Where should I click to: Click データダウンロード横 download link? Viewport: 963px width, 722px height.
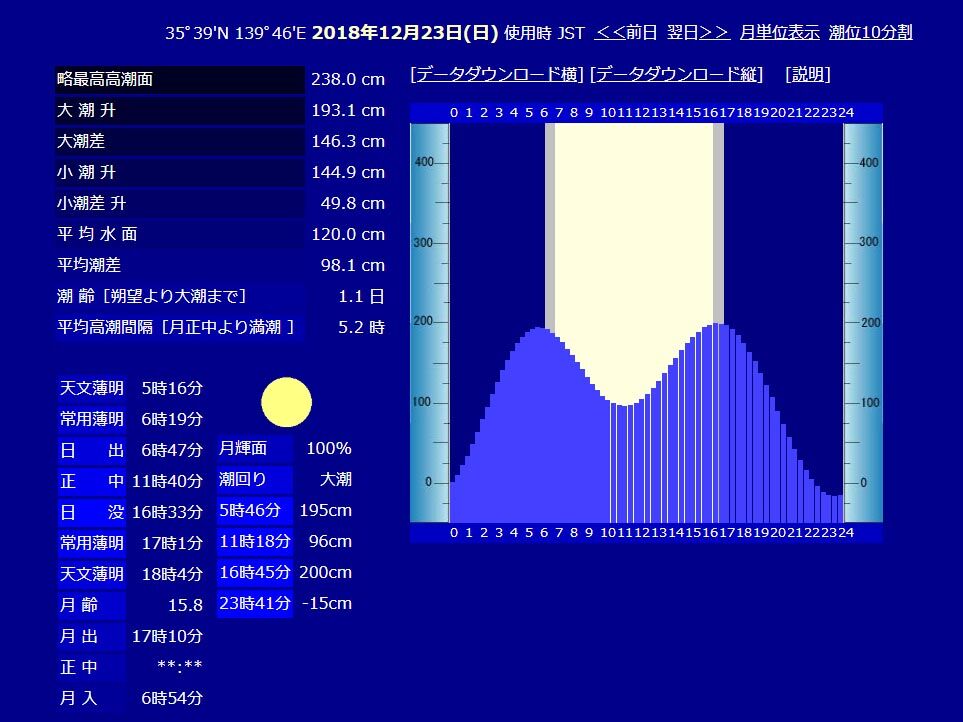[x=497, y=74]
